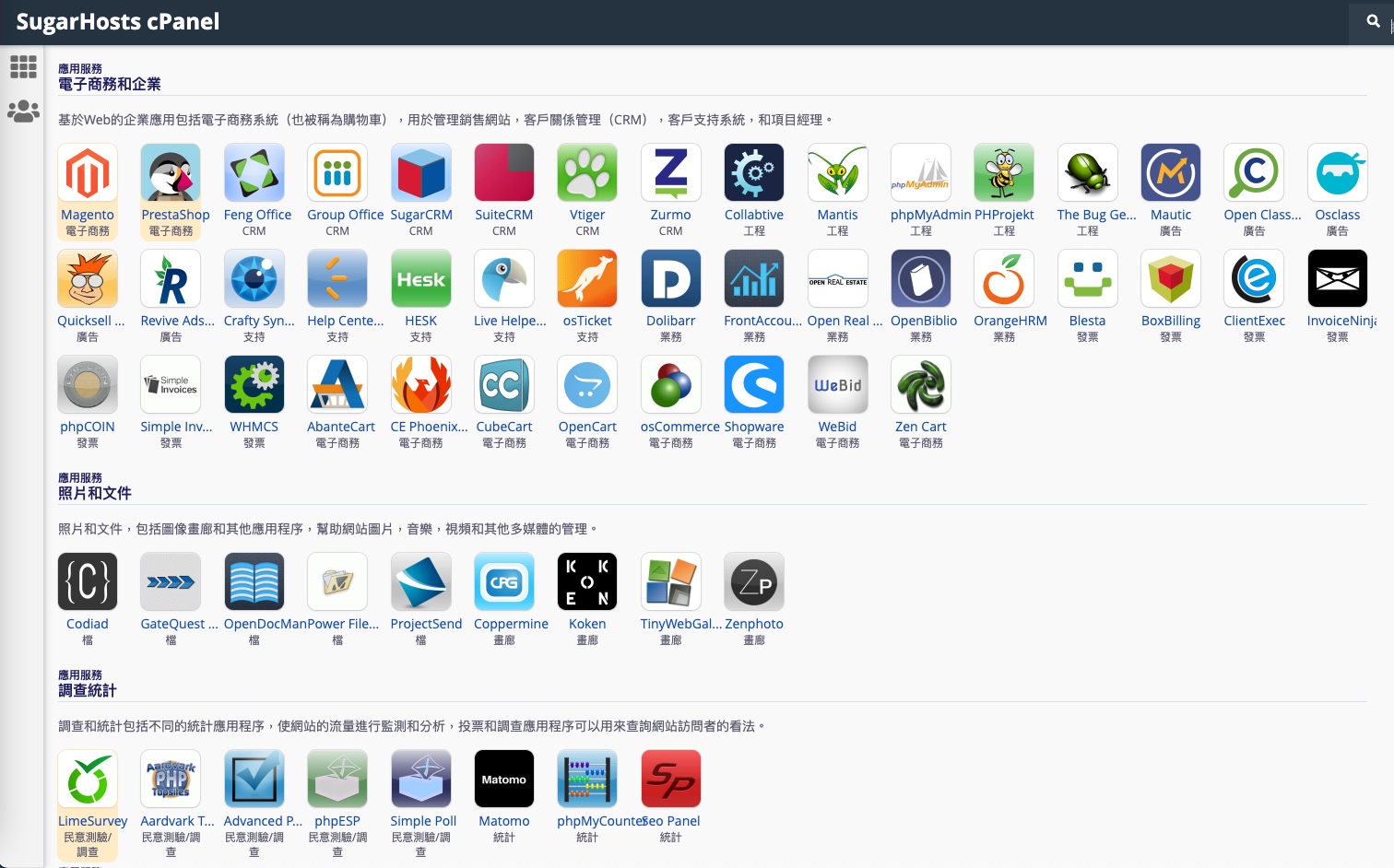Viewport: 1394px width, 868px height.
Task: Open the Zenphoto icon
Action: point(754,581)
